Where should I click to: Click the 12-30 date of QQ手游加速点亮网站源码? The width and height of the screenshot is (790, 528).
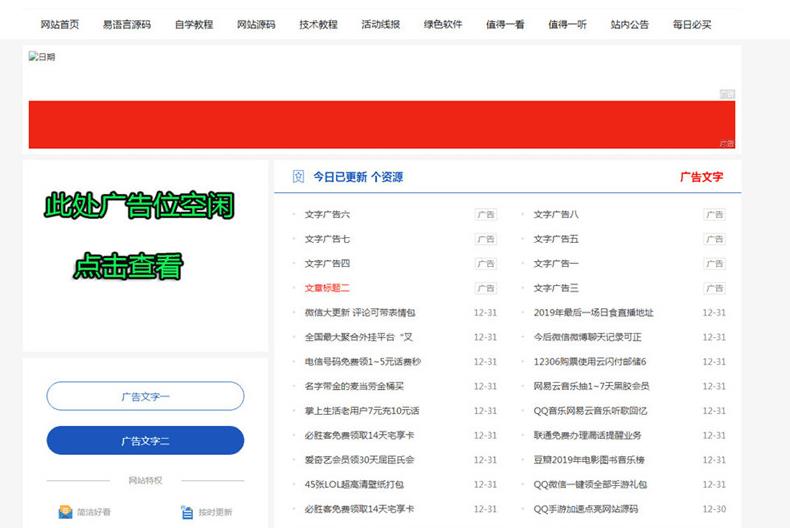click(x=714, y=509)
